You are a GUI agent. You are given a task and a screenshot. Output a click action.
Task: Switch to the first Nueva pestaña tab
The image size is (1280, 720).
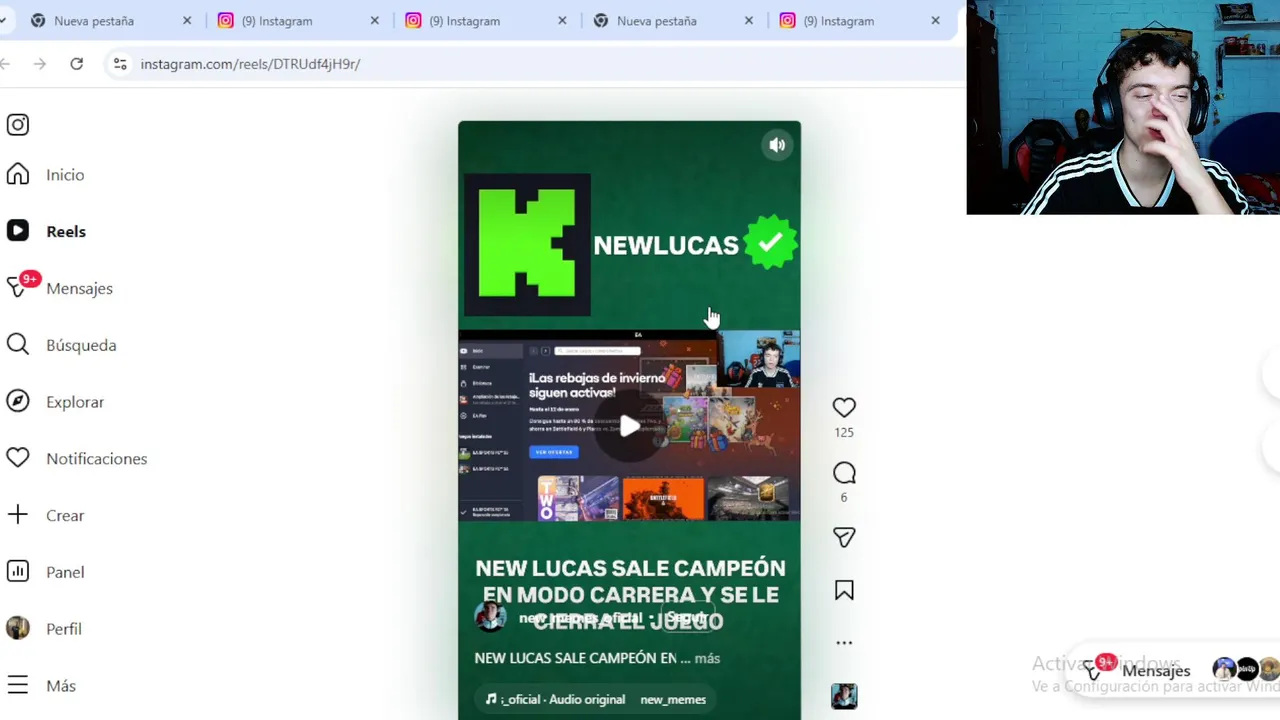pos(94,20)
